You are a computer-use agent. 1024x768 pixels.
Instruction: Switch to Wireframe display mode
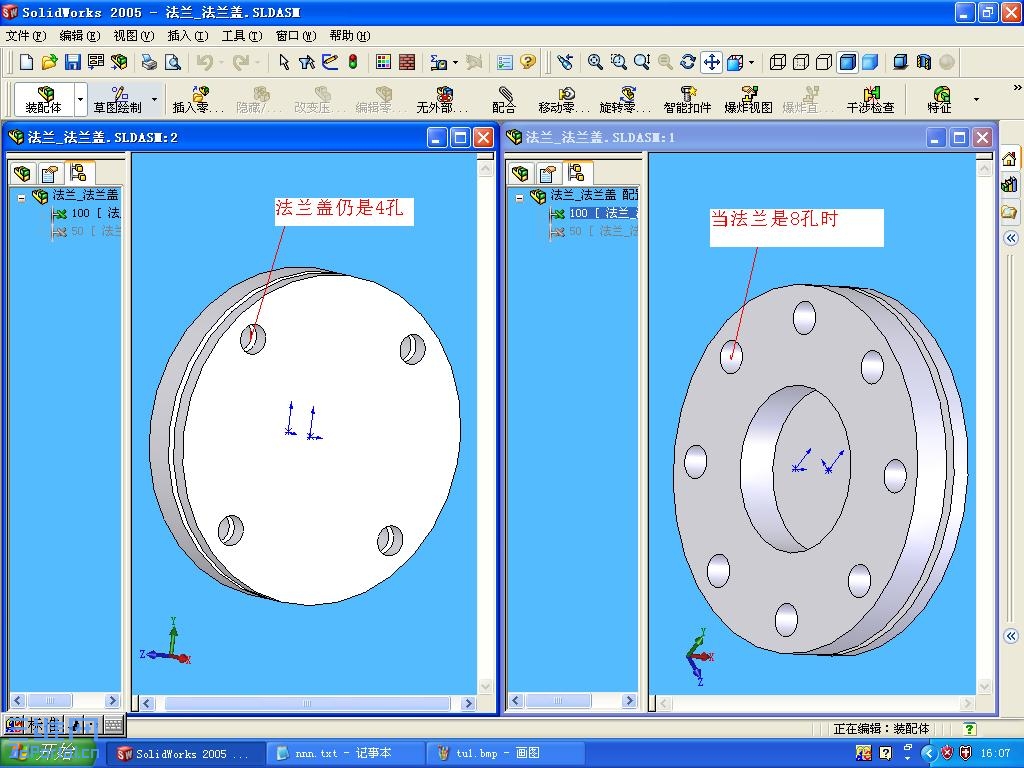tap(777, 62)
